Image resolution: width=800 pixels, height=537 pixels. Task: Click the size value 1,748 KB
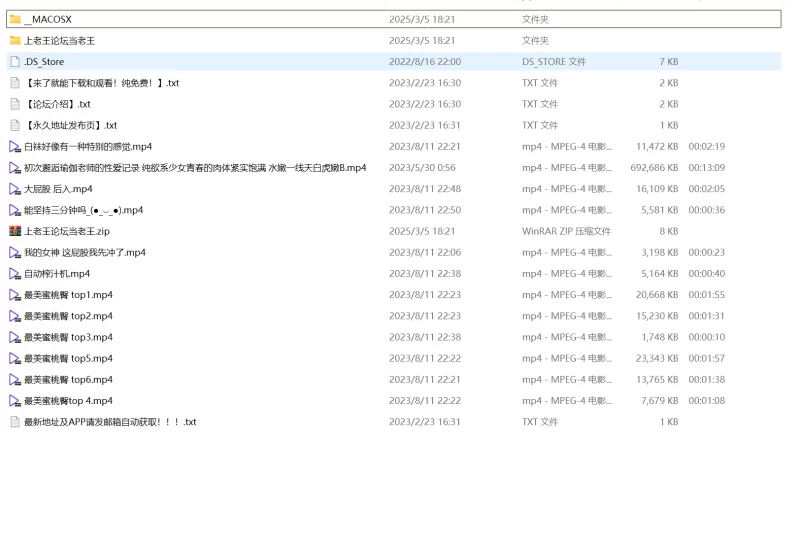[x=660, y=337]
